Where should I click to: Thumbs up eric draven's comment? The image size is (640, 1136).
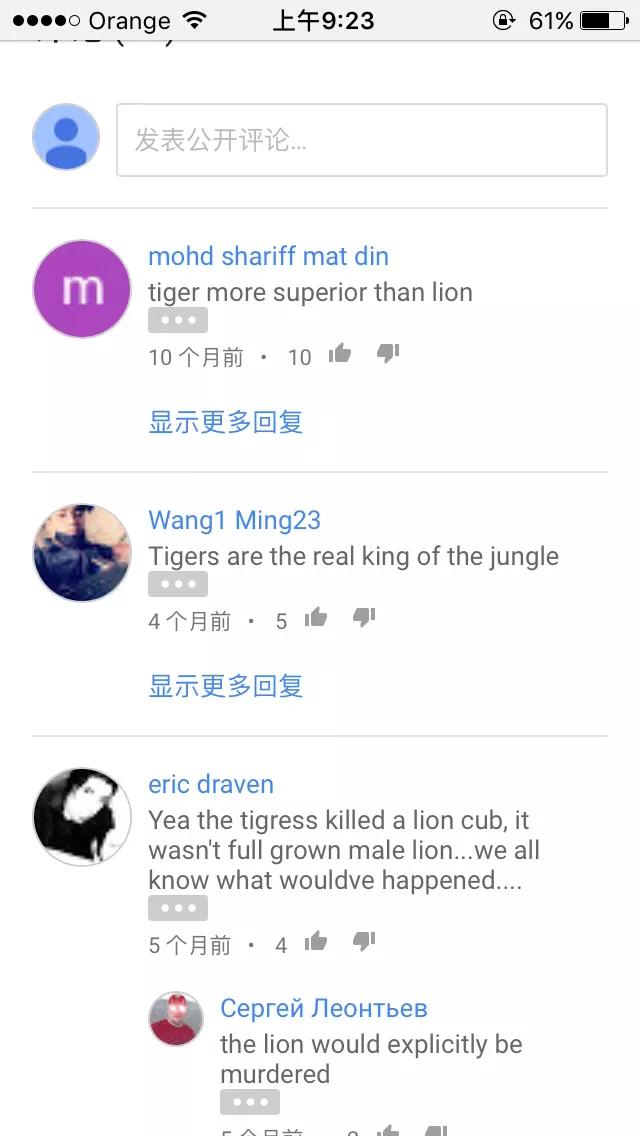pyautogui.click(x=316, y=942)
